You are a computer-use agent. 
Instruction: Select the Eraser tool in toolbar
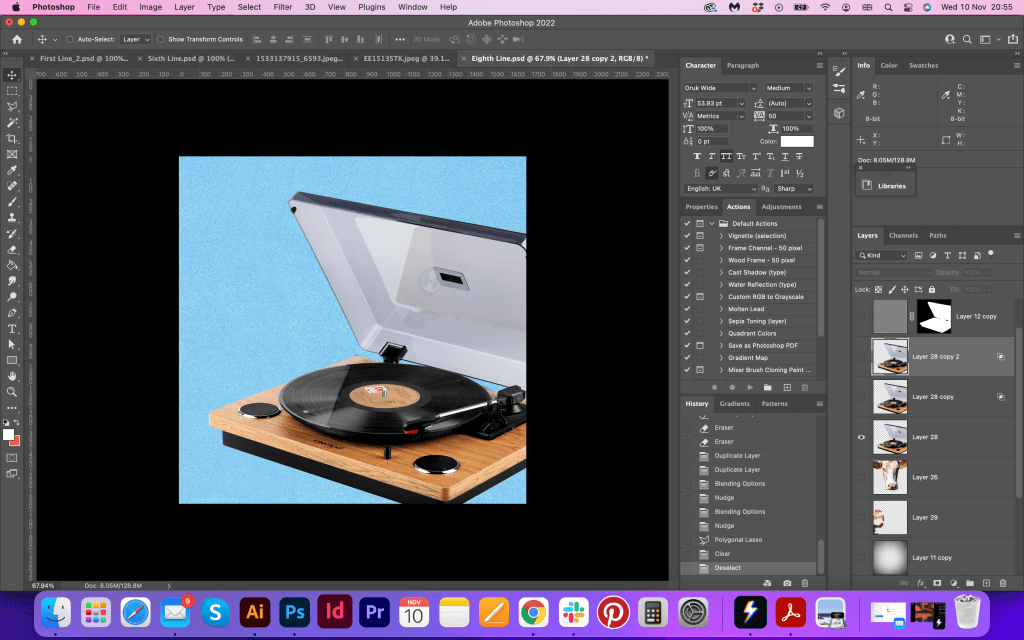click(12, 249)
